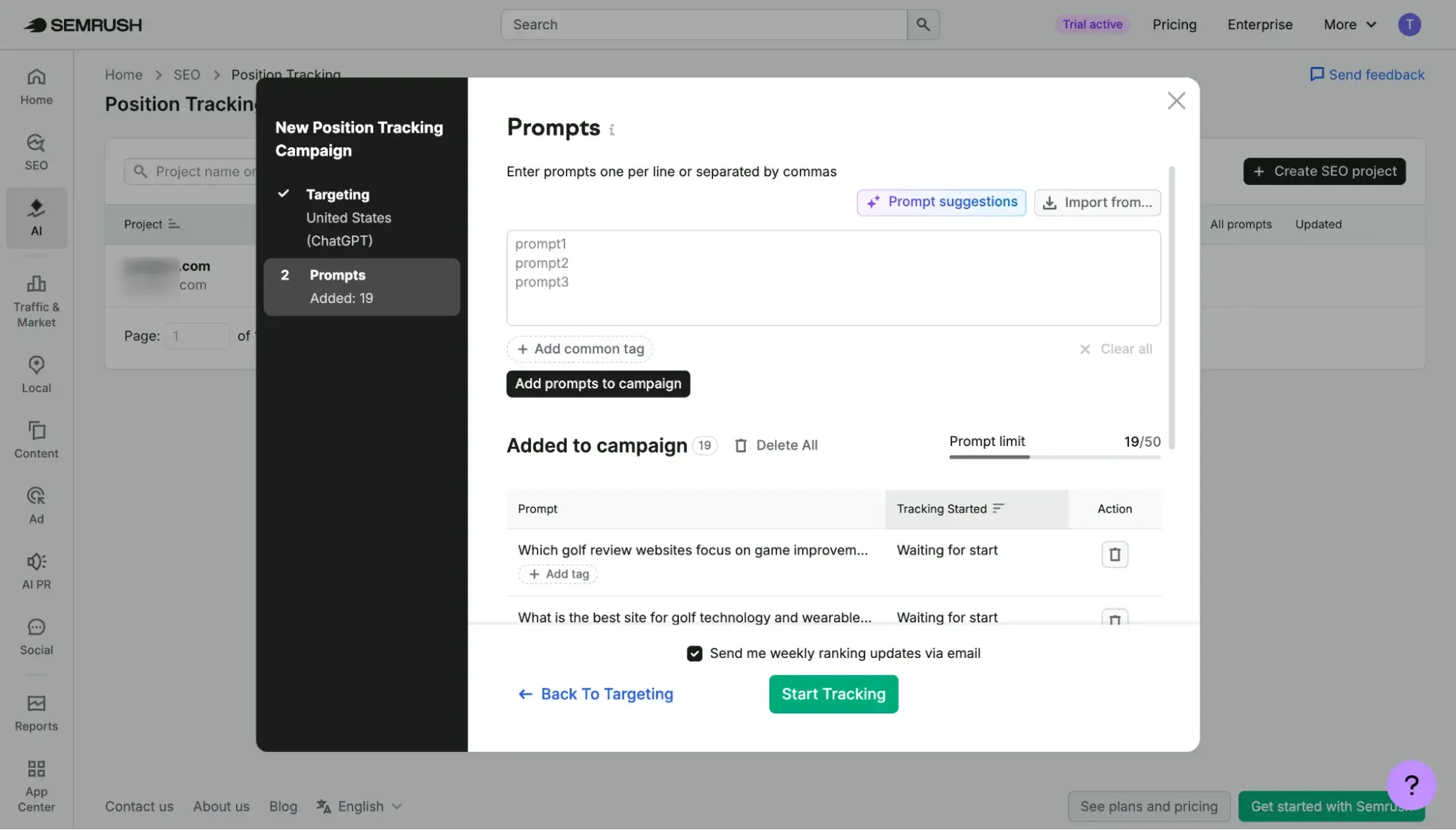
Task: Toggle weekly ranking updates email checkbox
Action: tap(694, 654)
